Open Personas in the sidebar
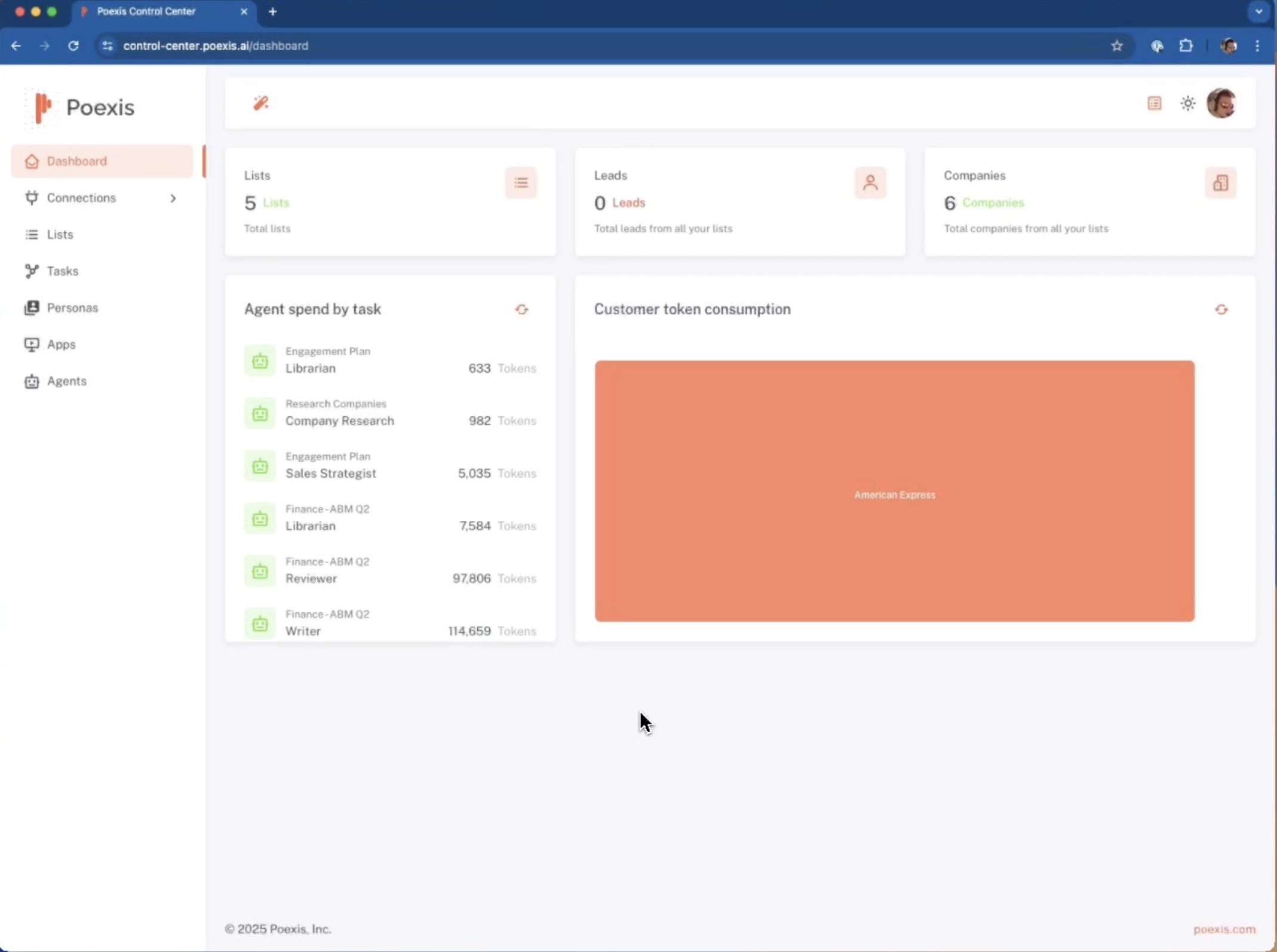The width and height of the screenshot is (1277, 952). [102, 308]
